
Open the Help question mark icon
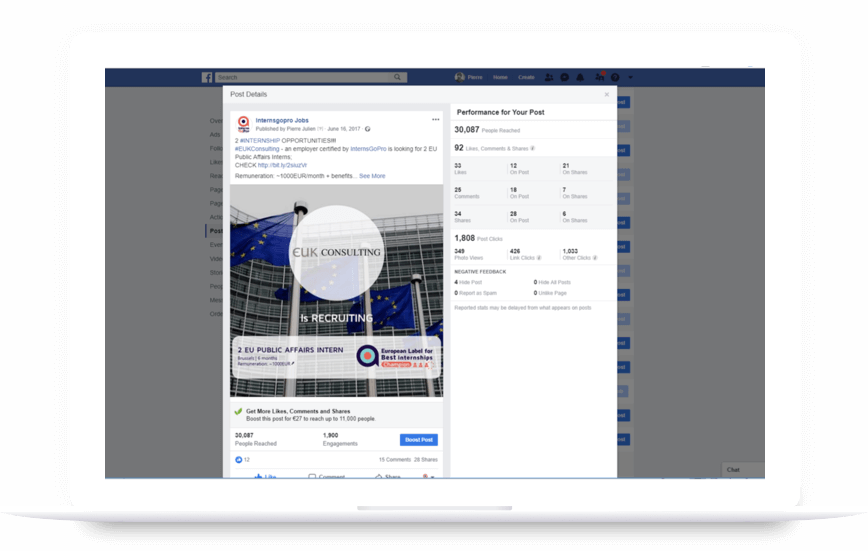pos(615,78)
